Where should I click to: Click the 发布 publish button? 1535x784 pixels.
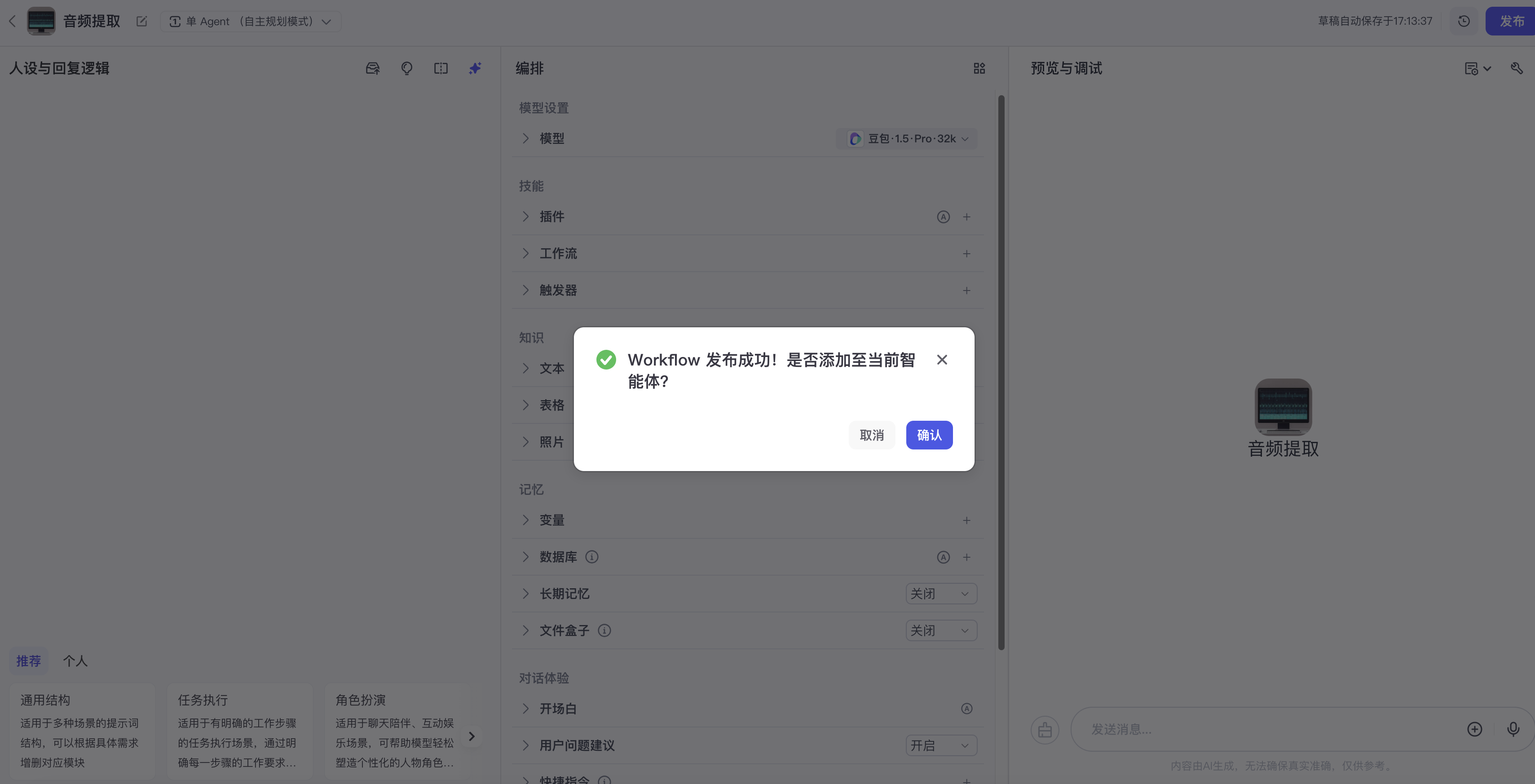pyautogui.click(x=1511, y=22)
